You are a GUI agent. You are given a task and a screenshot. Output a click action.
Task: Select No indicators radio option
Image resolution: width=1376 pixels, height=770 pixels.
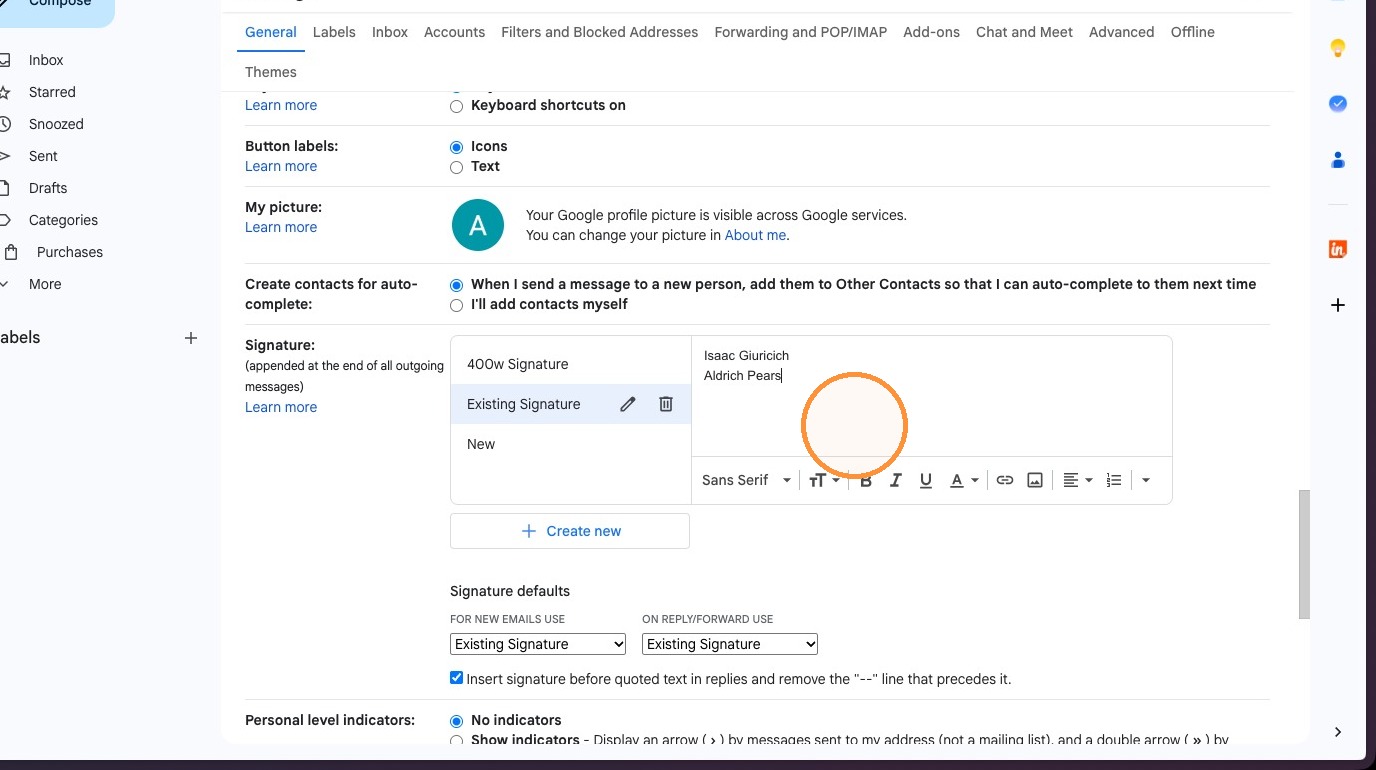(456, 721)
